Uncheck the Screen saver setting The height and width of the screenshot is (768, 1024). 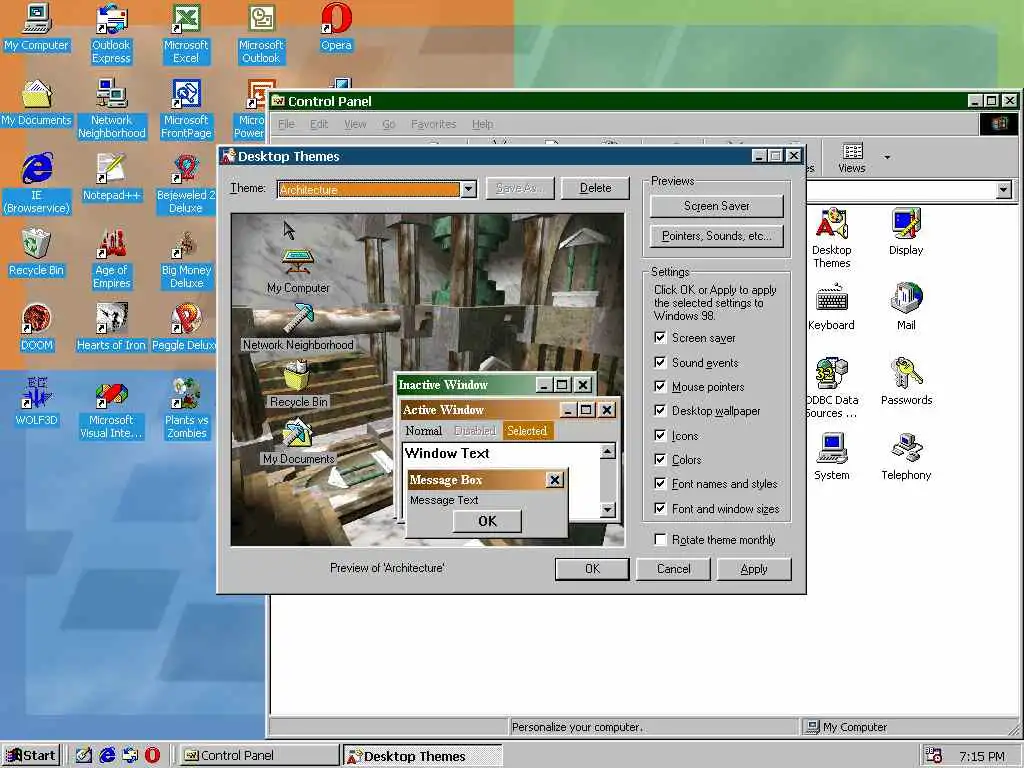click(660, 338)
